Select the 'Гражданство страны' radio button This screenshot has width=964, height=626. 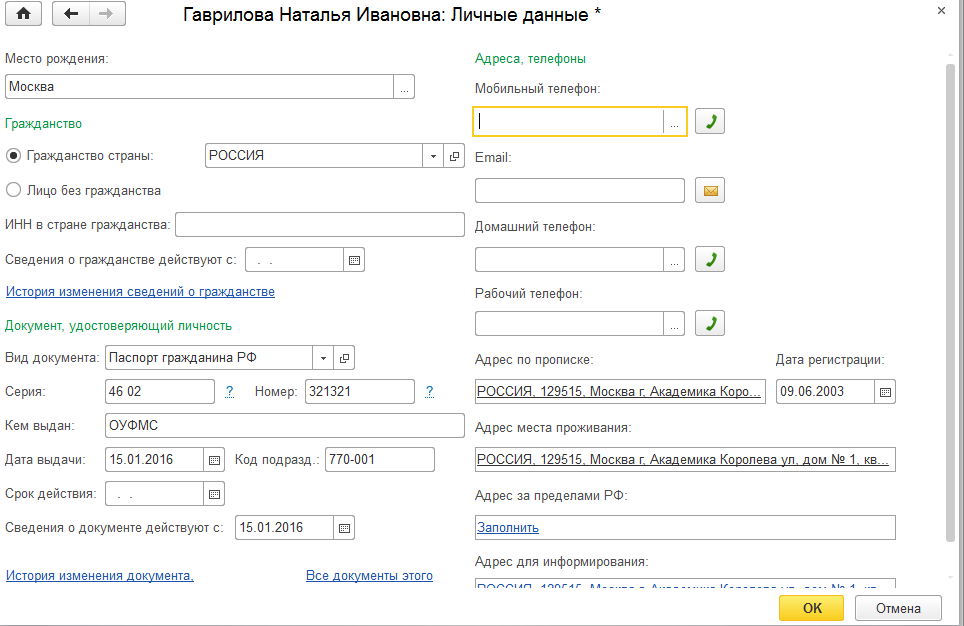coord(14,156)
